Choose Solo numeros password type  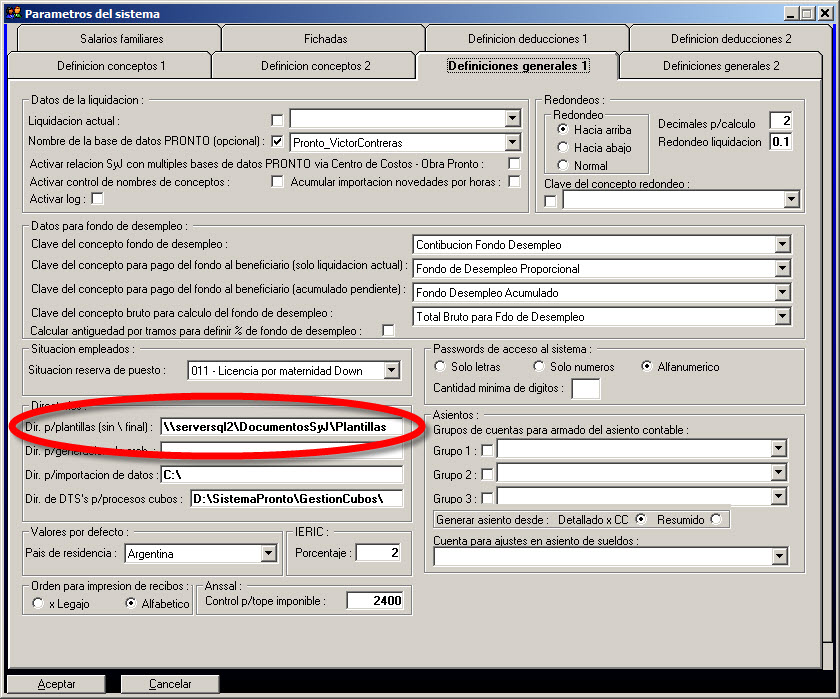coord(539,367)
